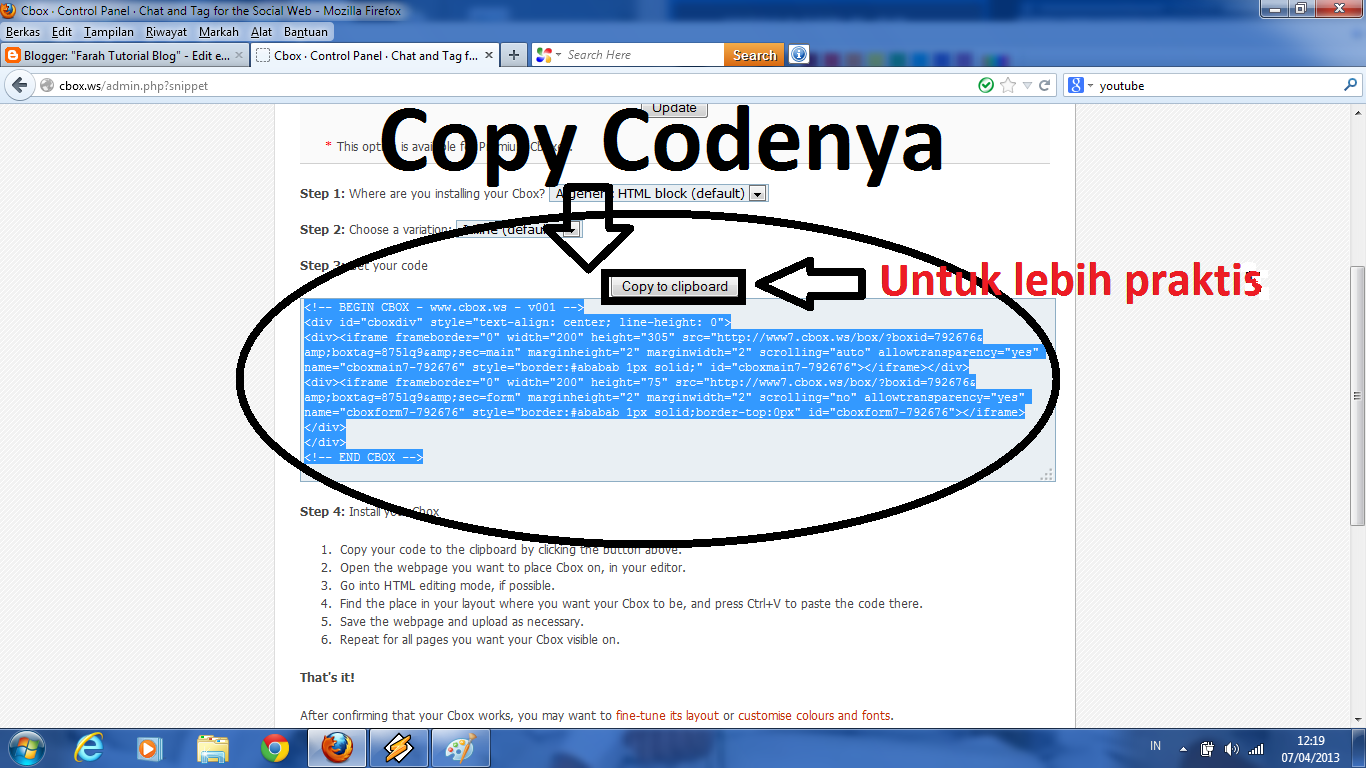Switch to Blogger Farah Tutorial Blog tab
Screen dimensions: 1366x768
tap(125, 56)
